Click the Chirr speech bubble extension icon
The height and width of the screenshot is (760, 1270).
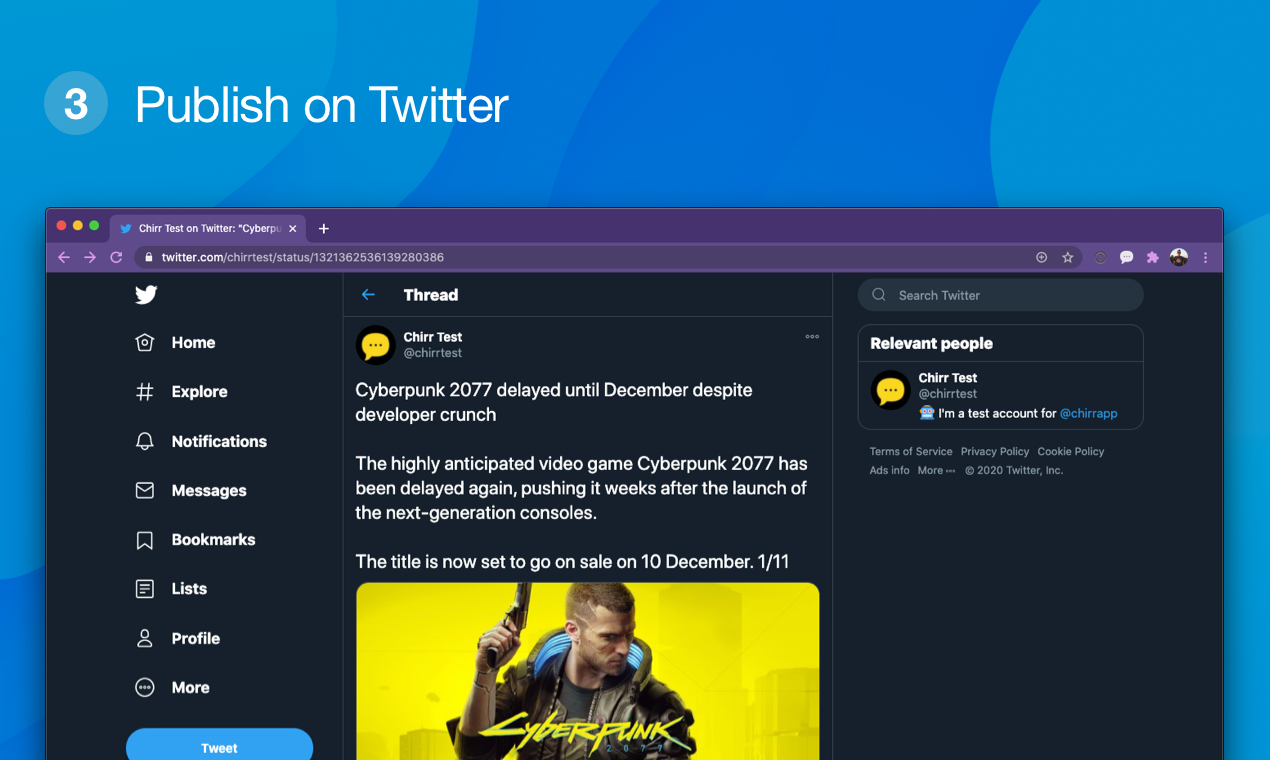[x=1126, y=257]
